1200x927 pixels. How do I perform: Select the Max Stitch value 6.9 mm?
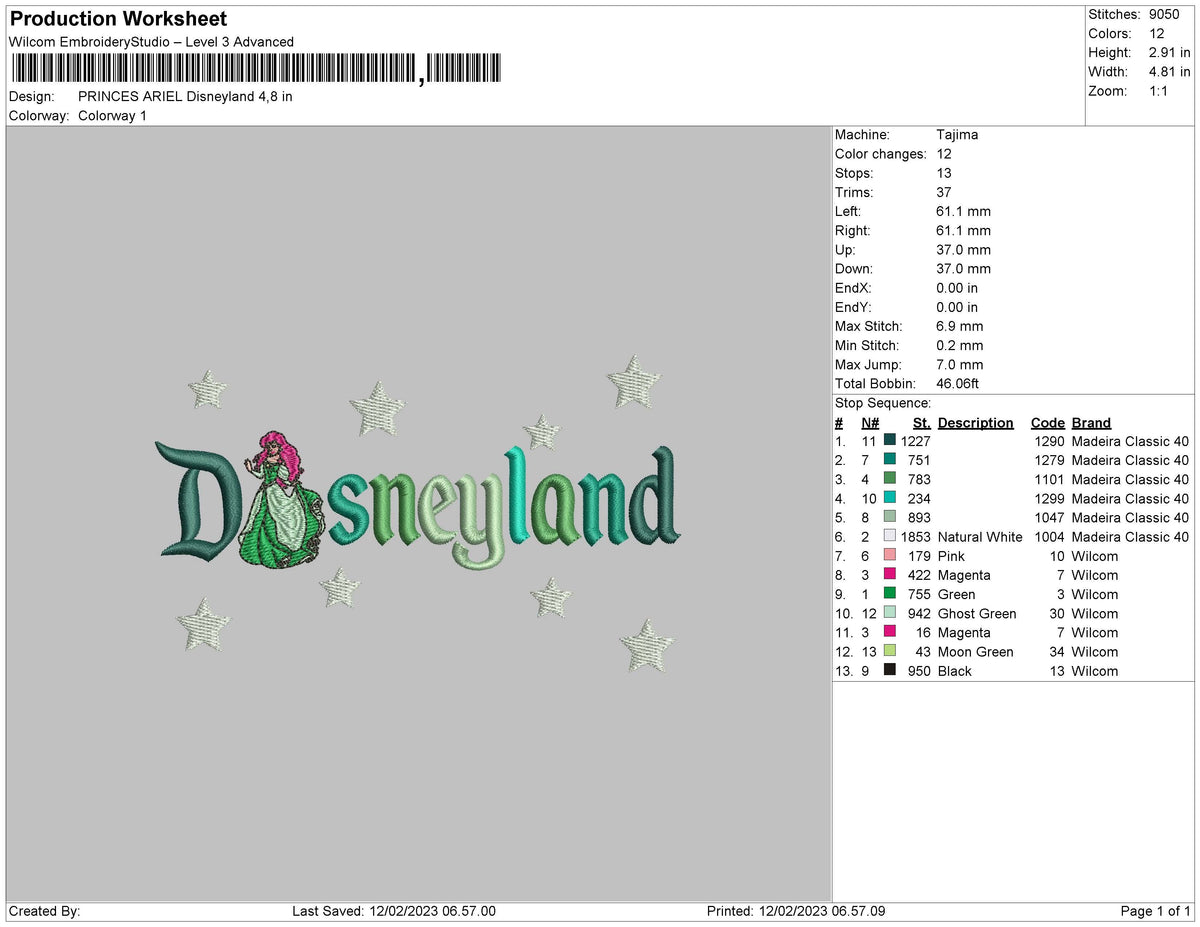click(x=959, y=327)
